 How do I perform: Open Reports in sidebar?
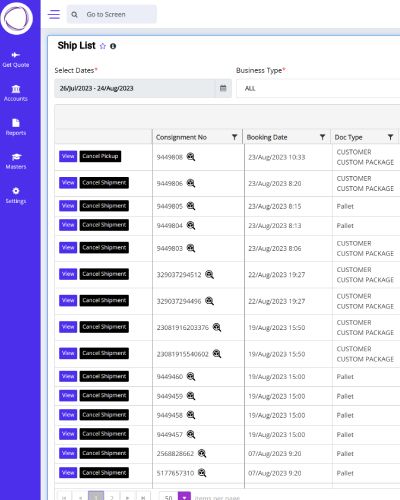16,128
